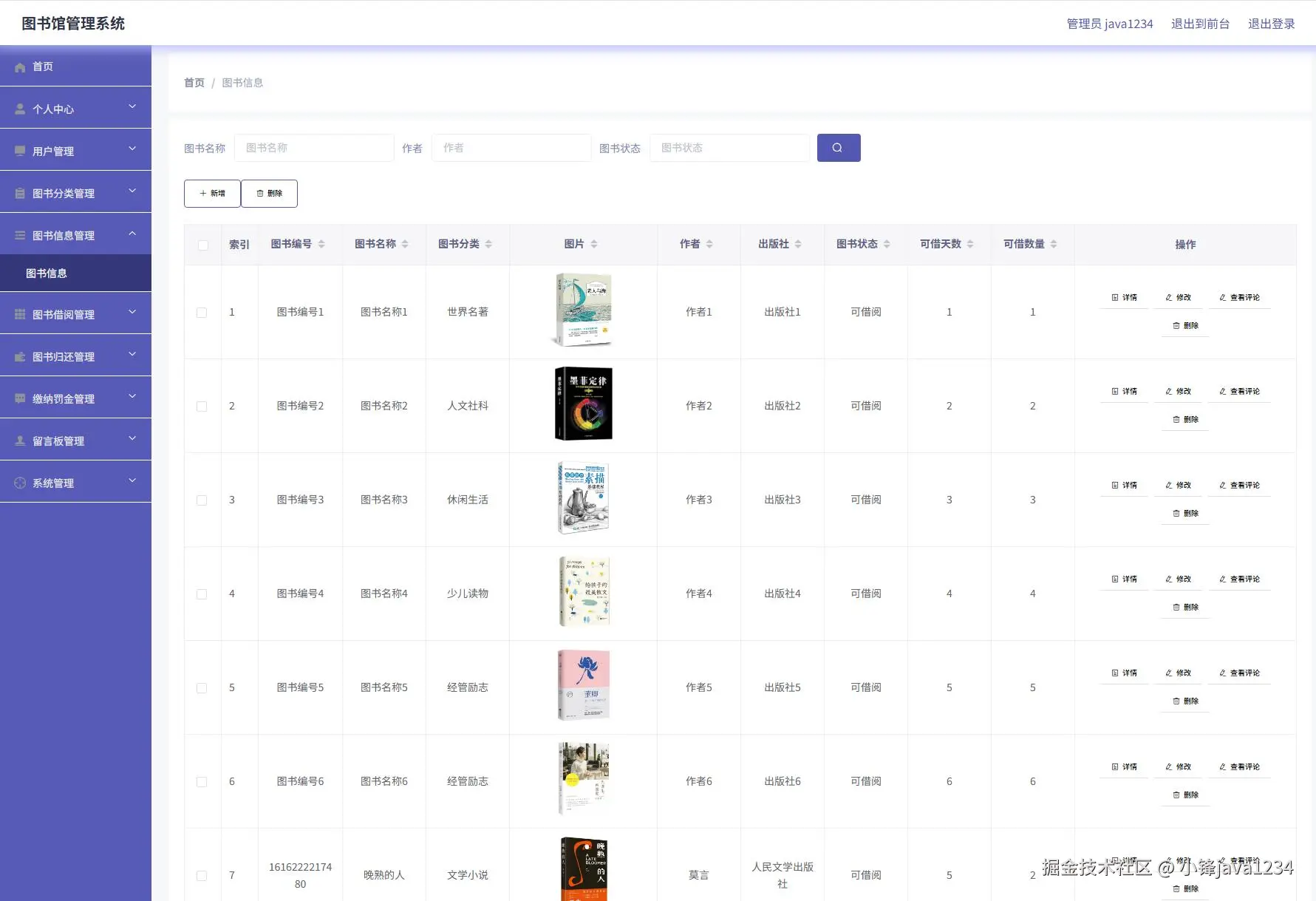Check the box for 图书编号4 row
The width and height of the screenshot is (1316, 901).
(x=202, y=594)
